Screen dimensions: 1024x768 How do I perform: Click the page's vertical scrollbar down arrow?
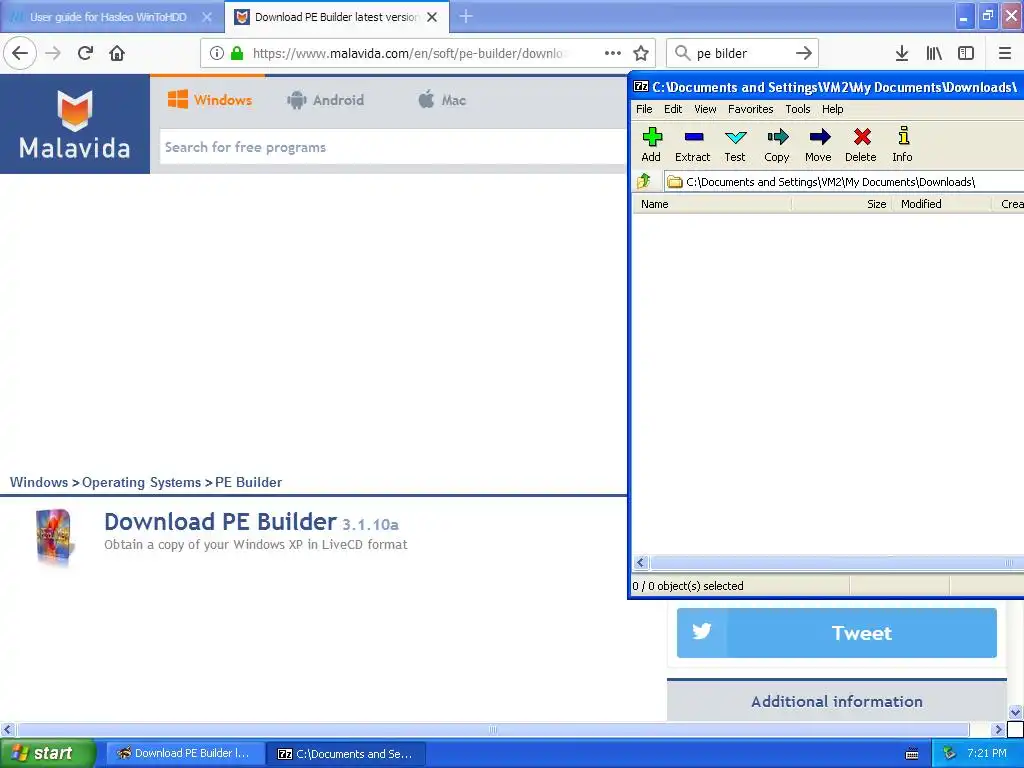pos(1016,712)
